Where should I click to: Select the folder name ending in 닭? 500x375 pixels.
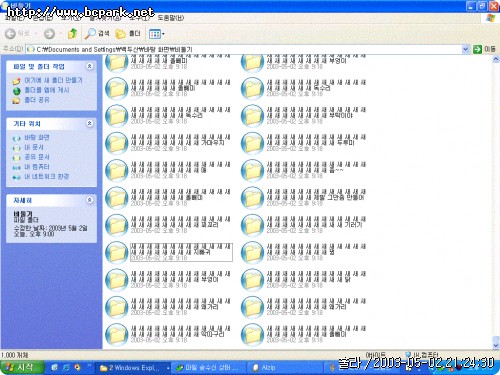pyautogui.click(x=316, y=277)
